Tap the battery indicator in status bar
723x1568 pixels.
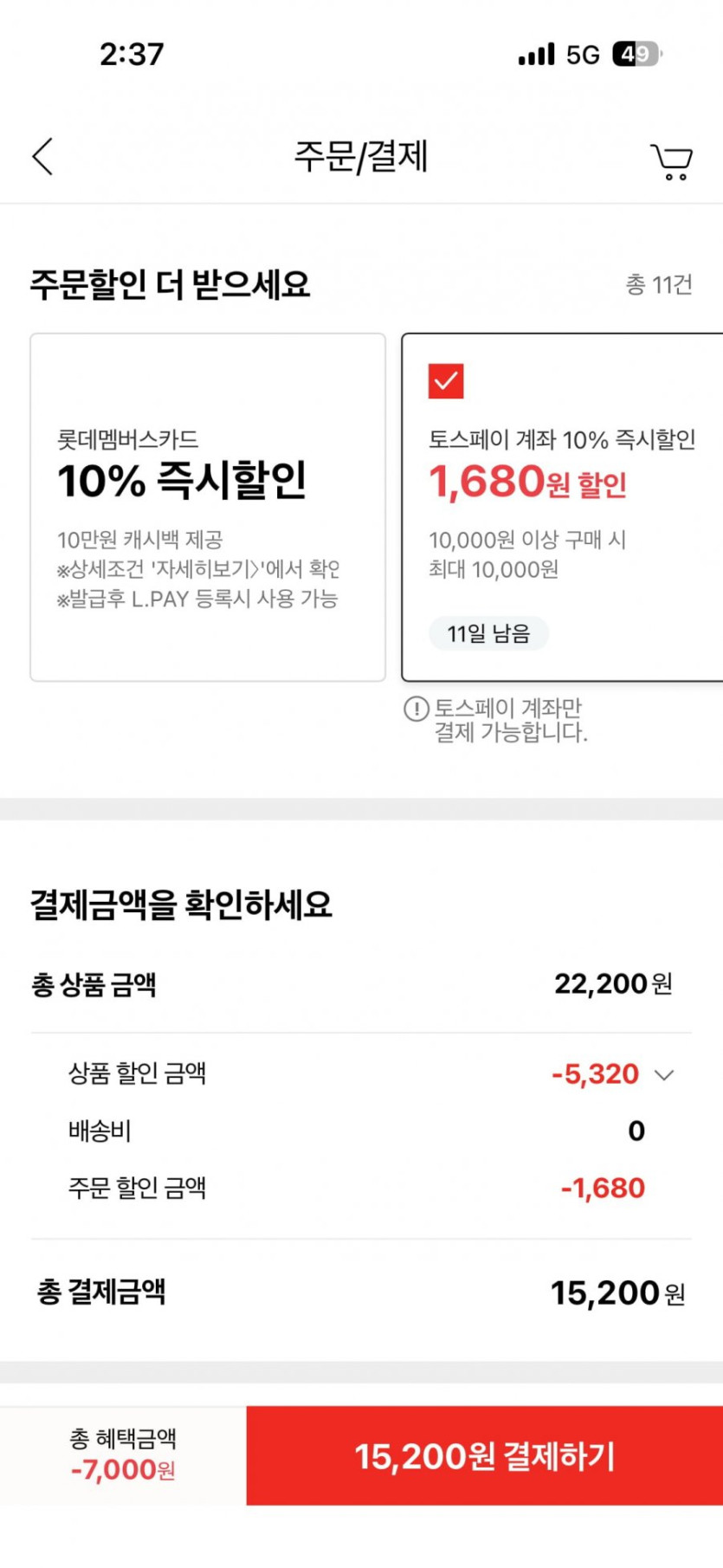coord(636,55)
